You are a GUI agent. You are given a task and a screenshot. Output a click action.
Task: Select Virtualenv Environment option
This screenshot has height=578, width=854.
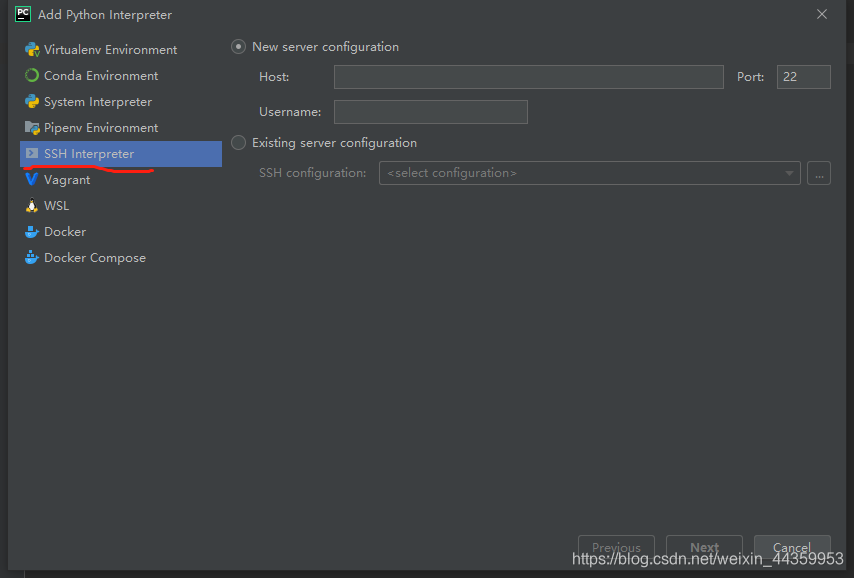pos(121,50)
